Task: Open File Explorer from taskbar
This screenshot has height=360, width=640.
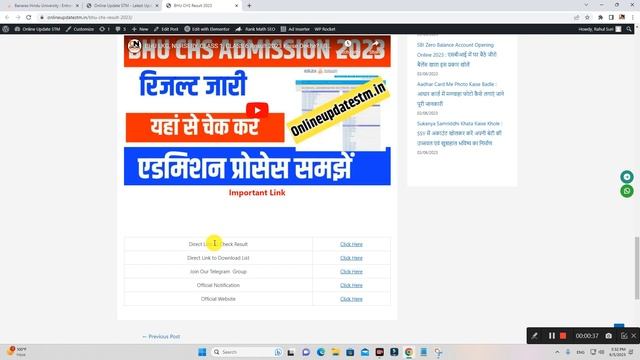Action: click(x=336, y=352)
